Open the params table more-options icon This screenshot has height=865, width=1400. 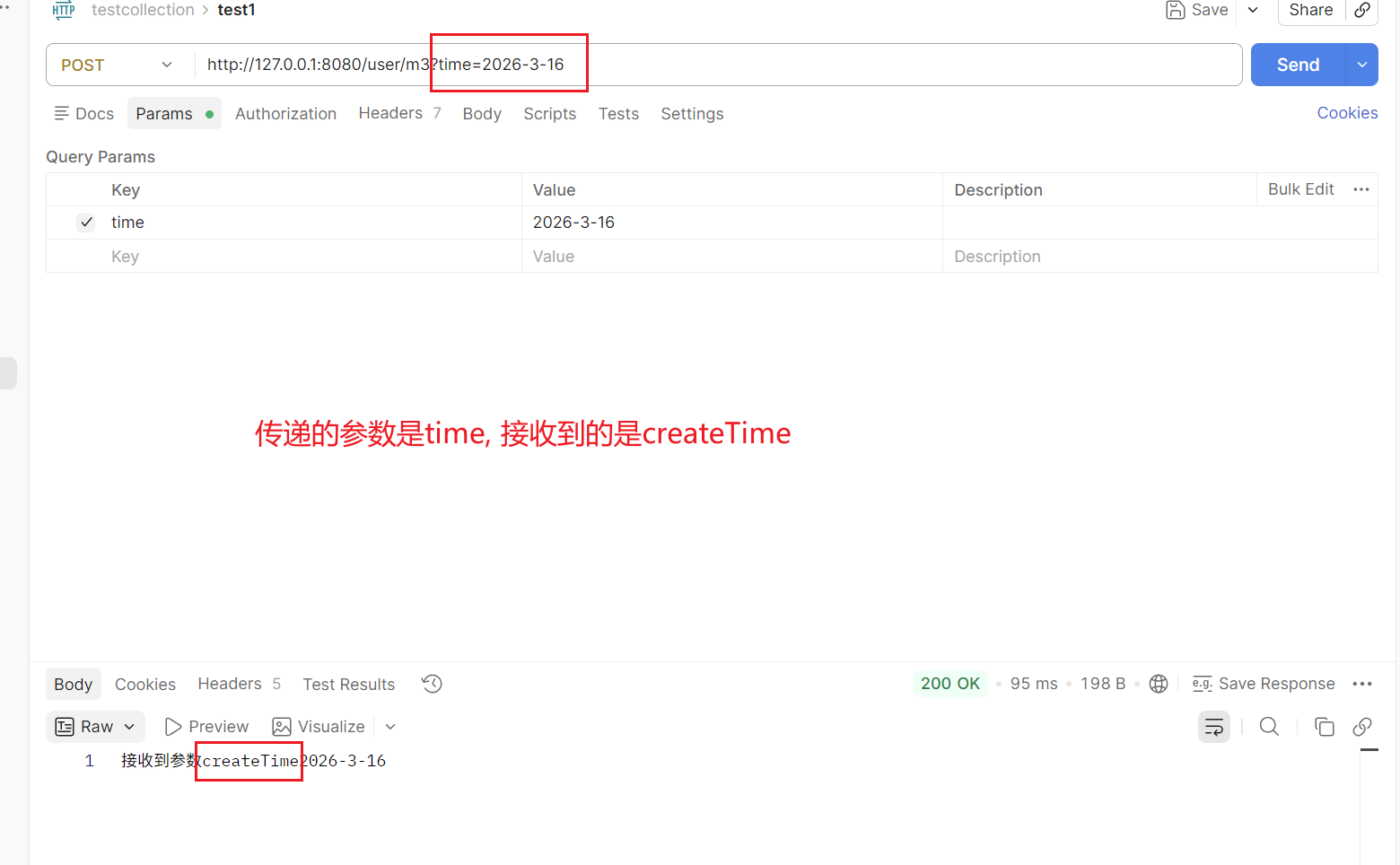click(1361, 189)
